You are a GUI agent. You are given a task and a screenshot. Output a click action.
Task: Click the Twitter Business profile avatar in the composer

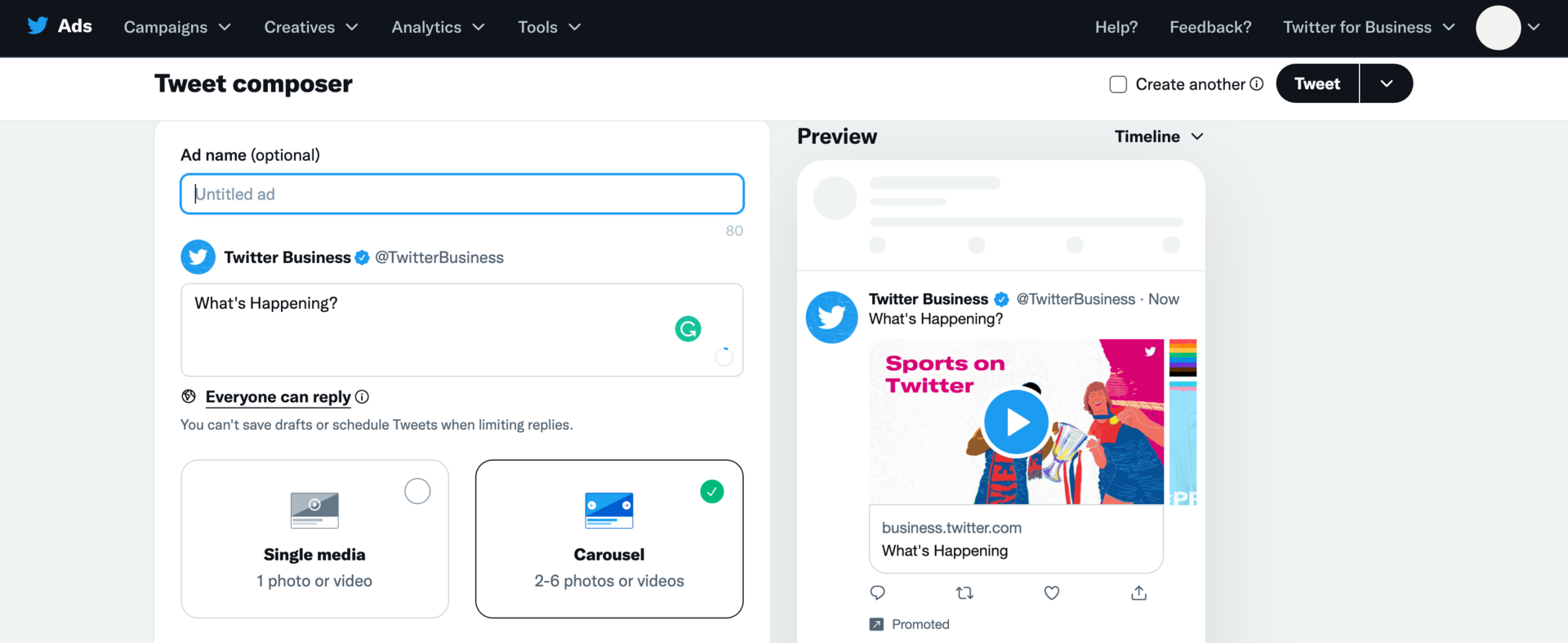click(x=198, y=257)
